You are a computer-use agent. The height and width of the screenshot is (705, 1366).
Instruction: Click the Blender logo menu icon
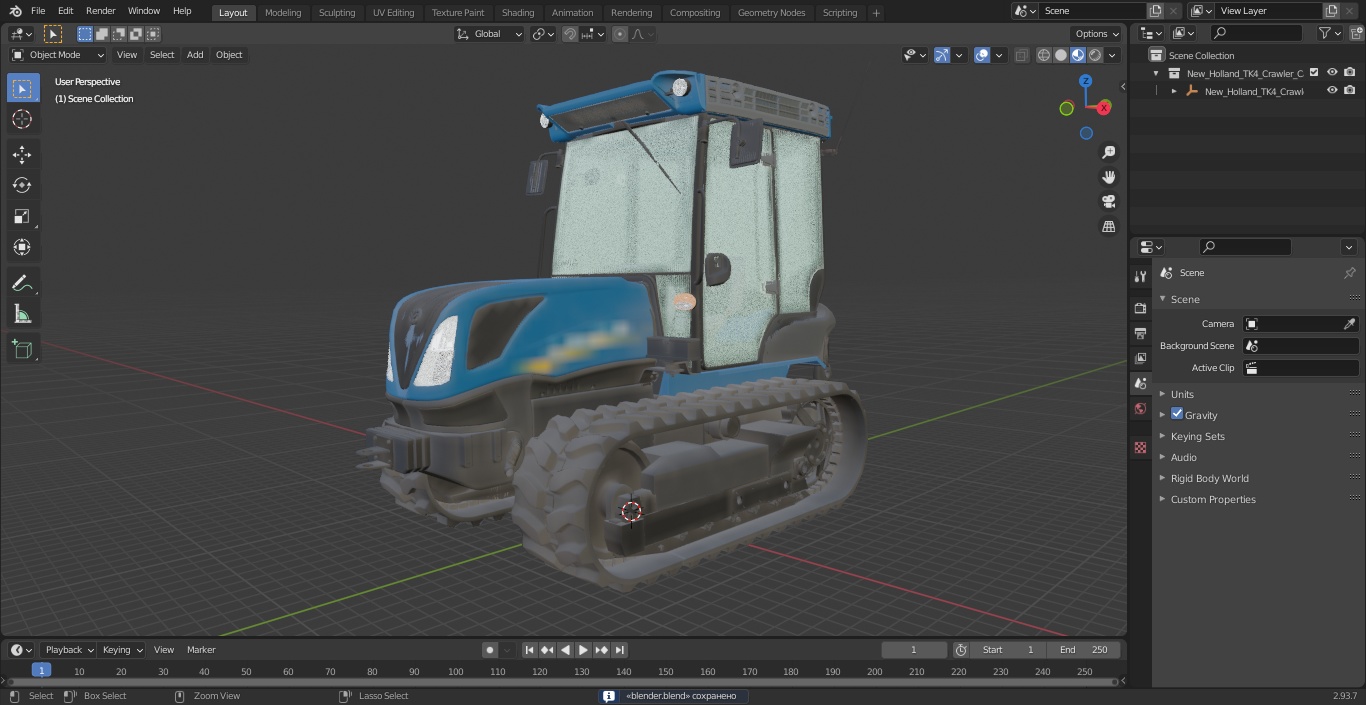14,11
